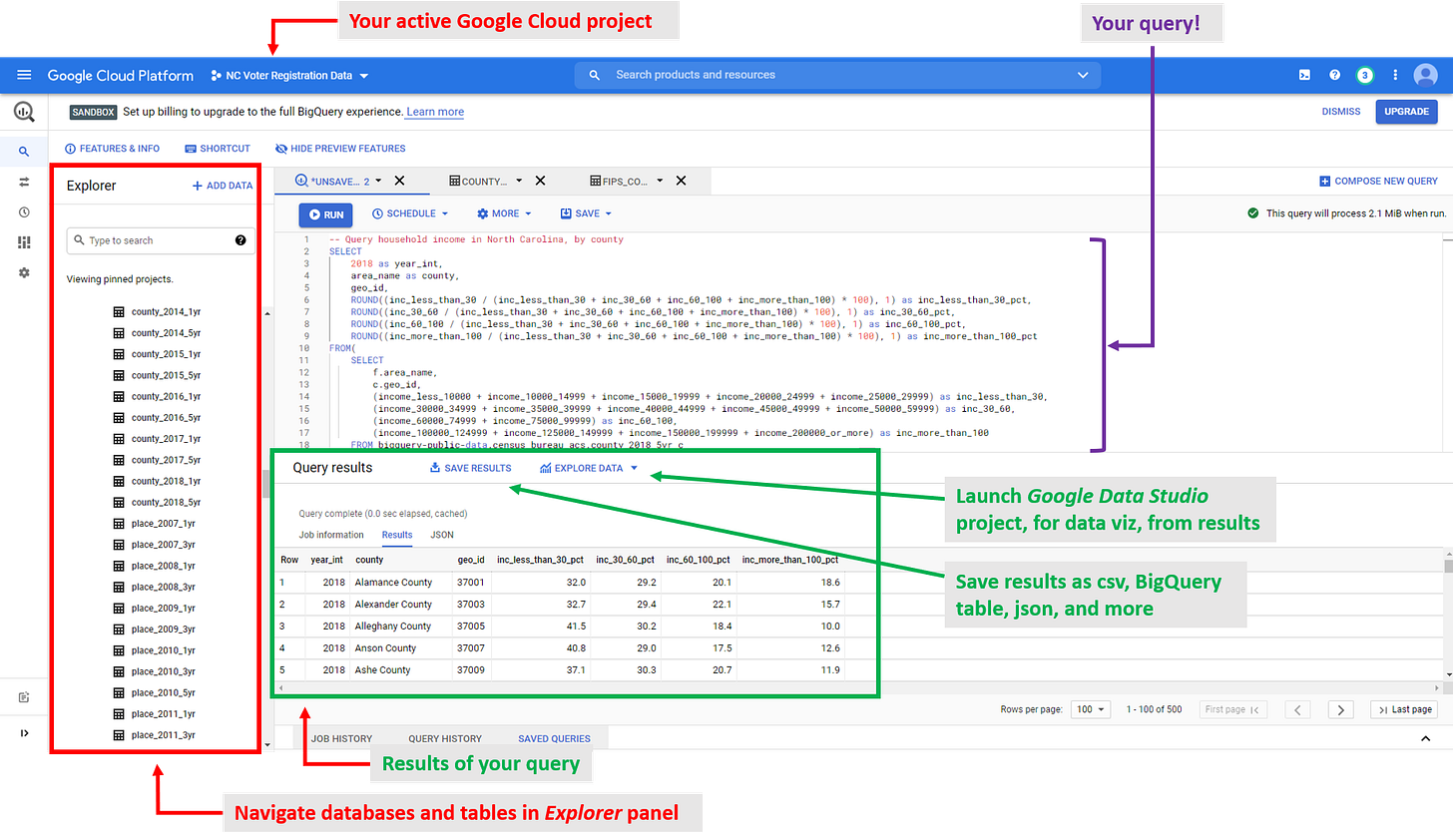
Task: Run the query with RUN button
Action: click(325, 214)
